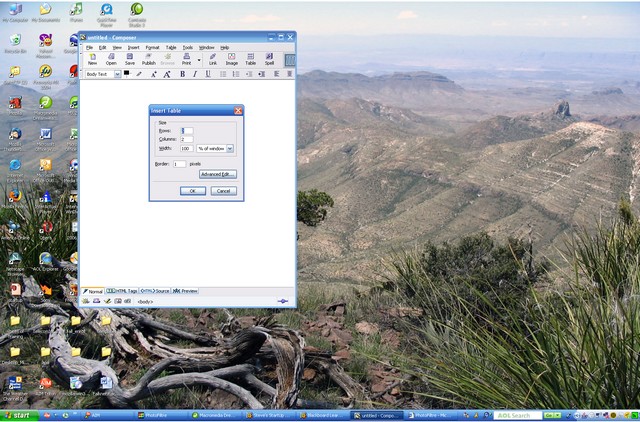Save the page using the Save icon
The width and height of the screenshot is (640, 422).
pyautogui.click(x=129, y=59)
